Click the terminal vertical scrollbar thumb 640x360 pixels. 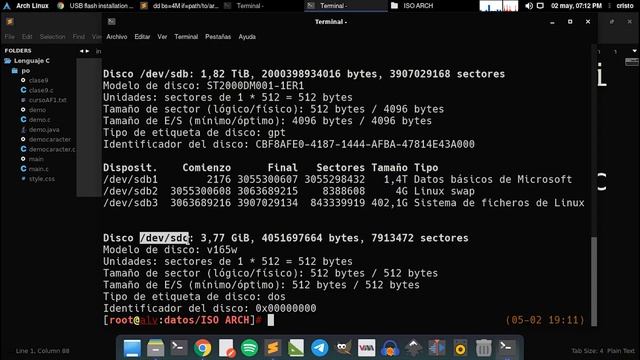click(x=594, y=281)
